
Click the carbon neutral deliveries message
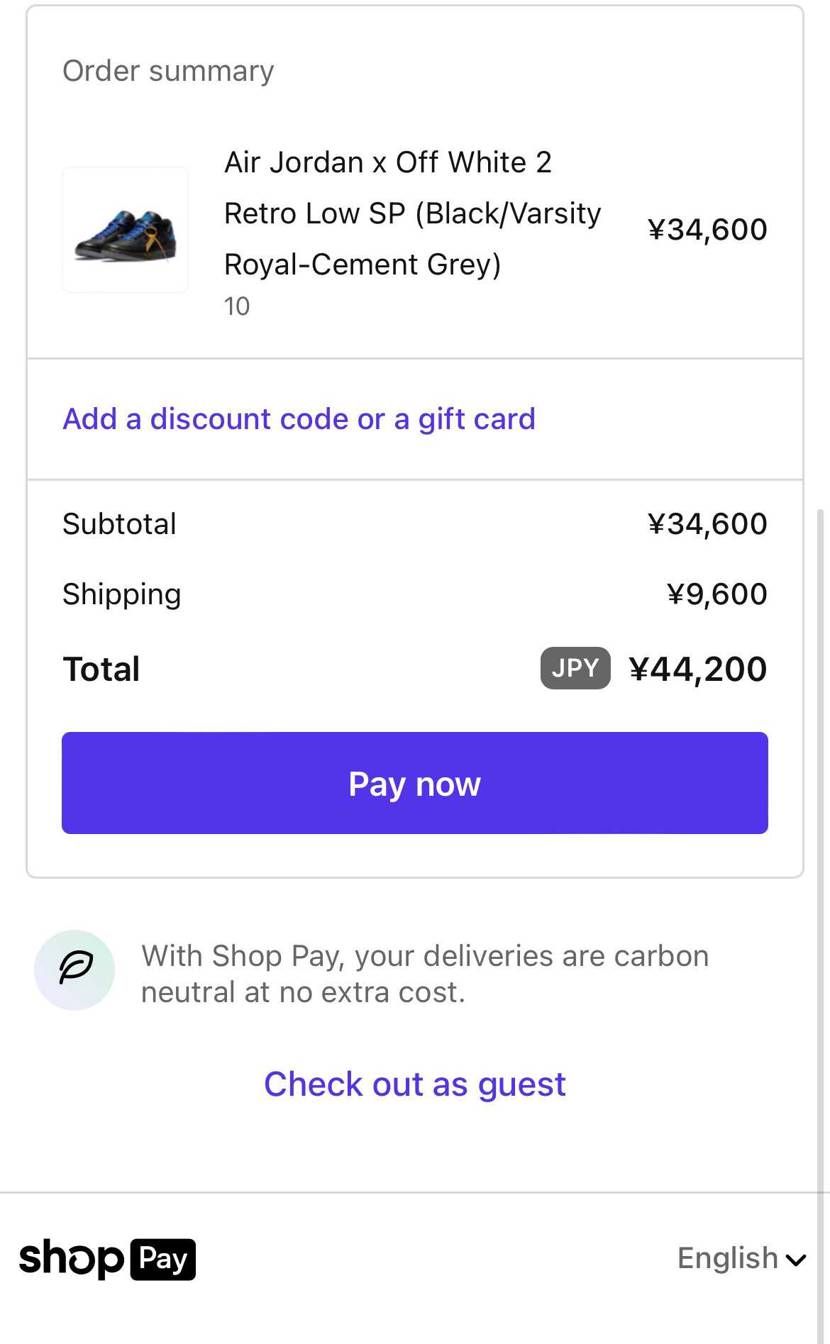tap(425, 974)
